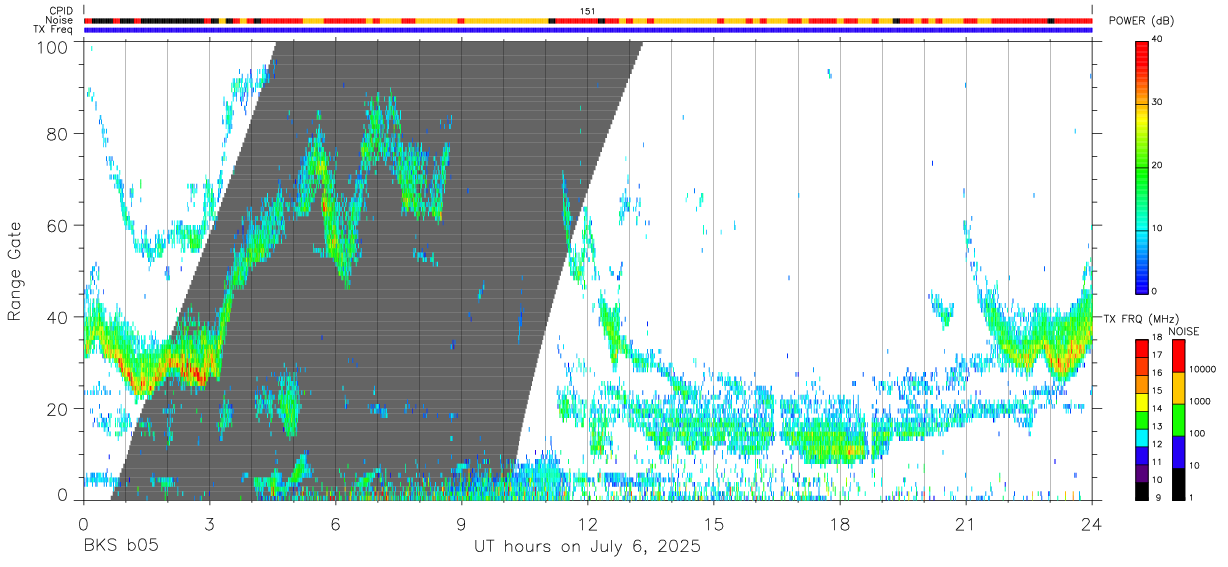This screenshot has width=1228, height=567.
Task: Click the 21 tick on the UT hours axis
Action: 966,523
